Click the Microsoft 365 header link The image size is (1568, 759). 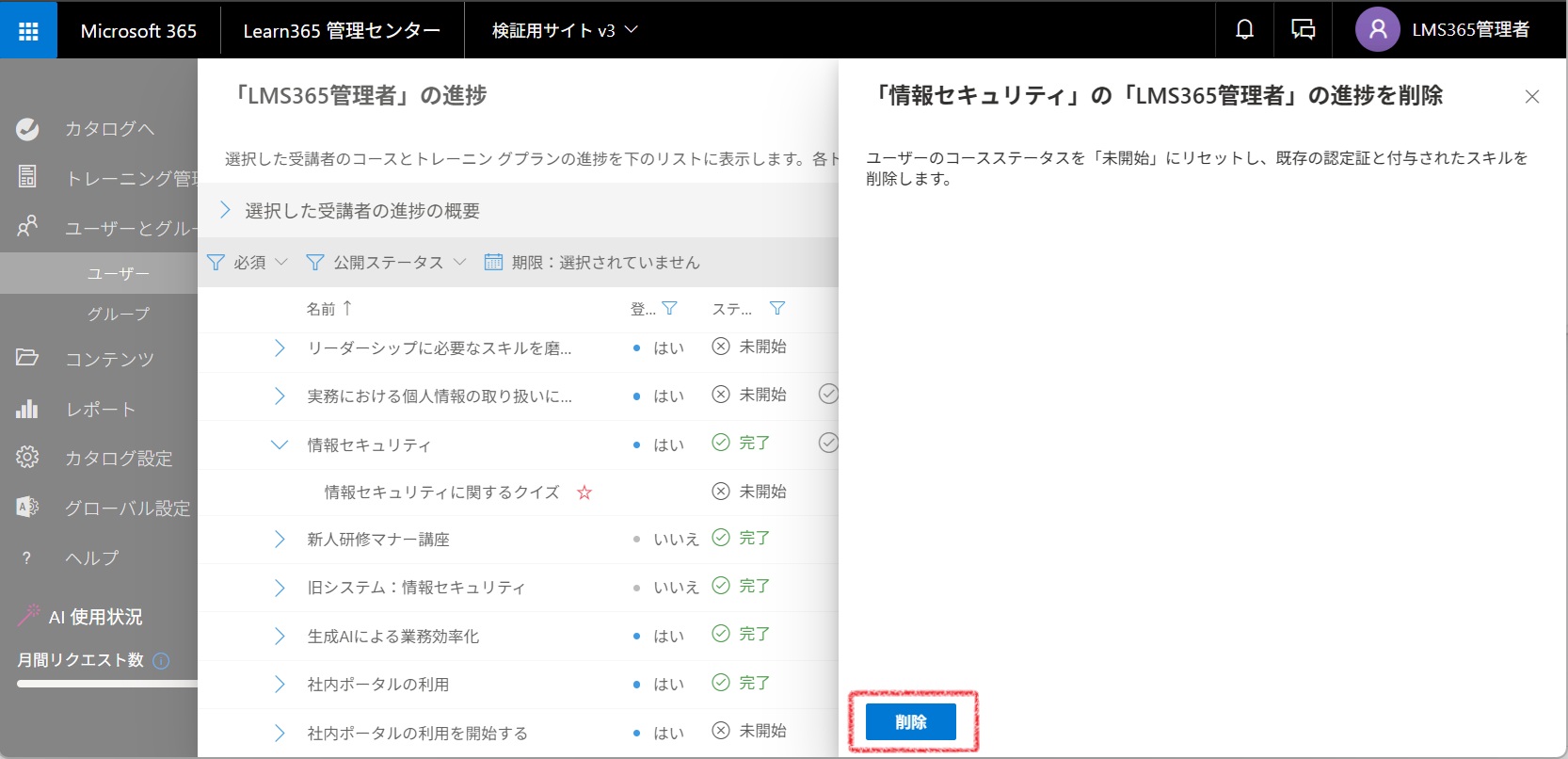click(x=138, y=31)
